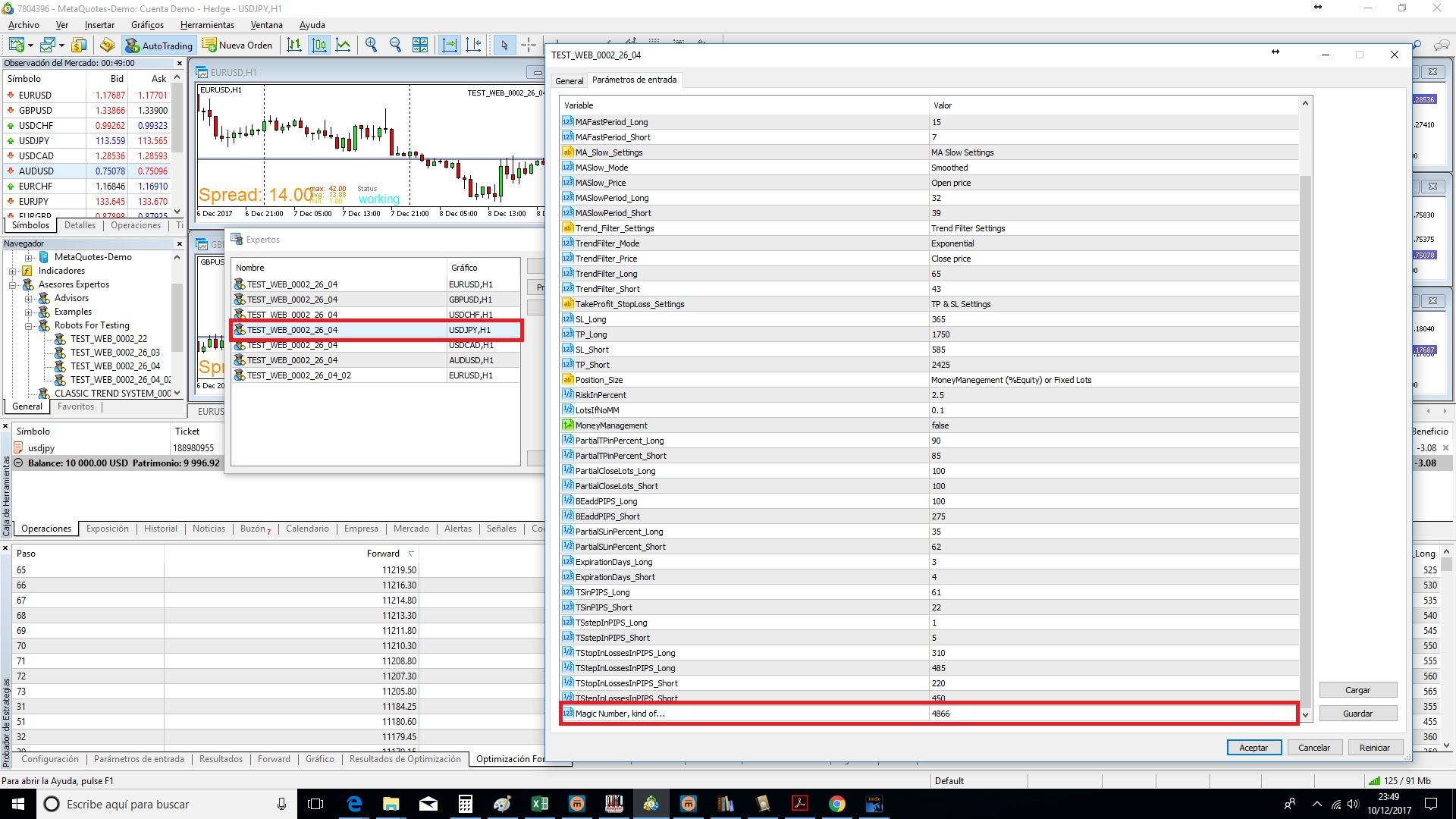Switch to the General tab in dialog
Image resolution: width=1456 pixels, height=819 pixels.
pos(569,81)
